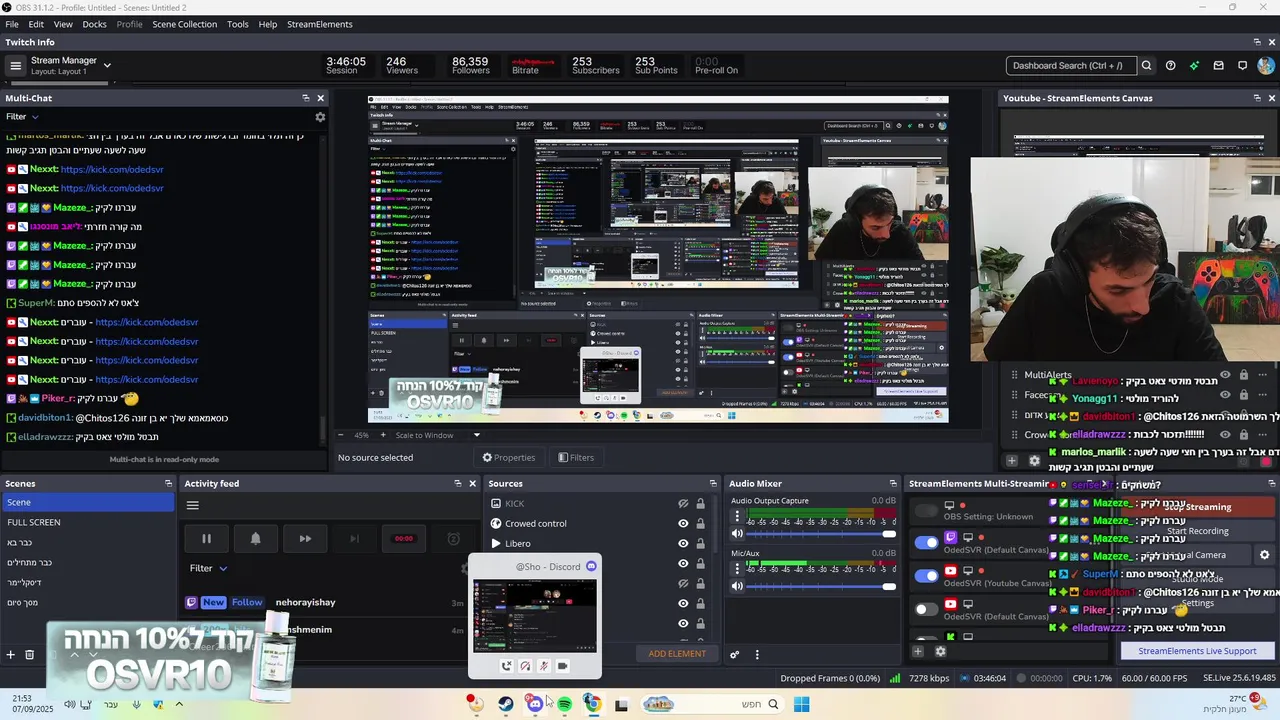
Task: Open the Tools menu
Action: point(238,24)
